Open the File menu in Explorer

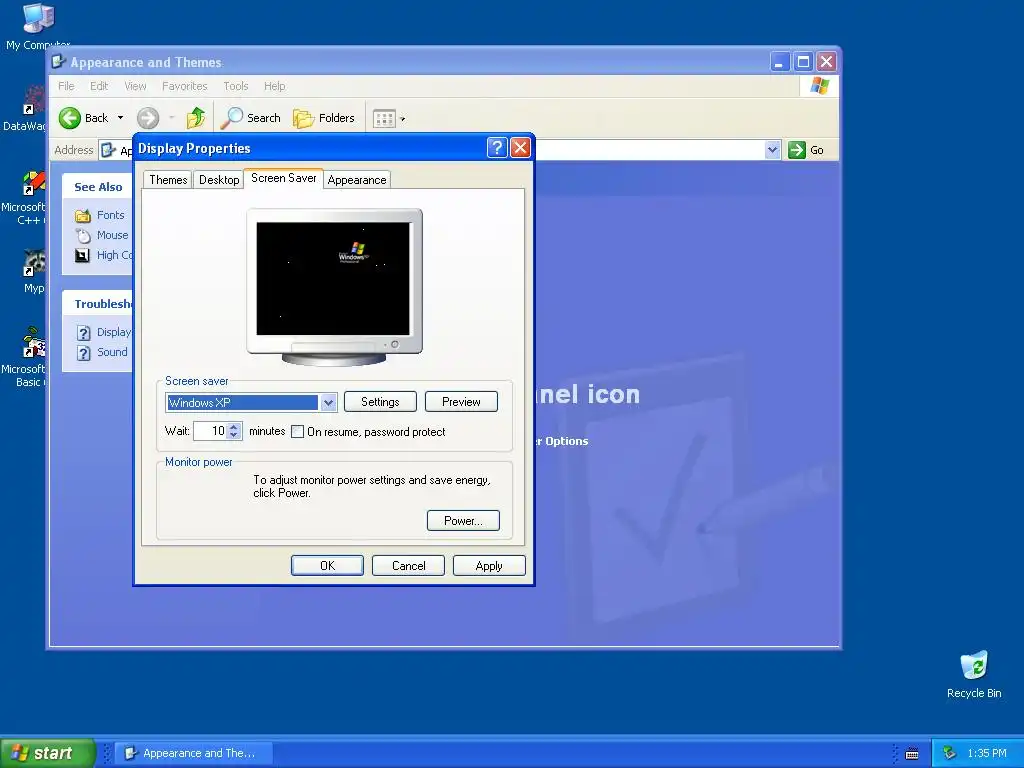pyautogui.click(x=66, y=86)
